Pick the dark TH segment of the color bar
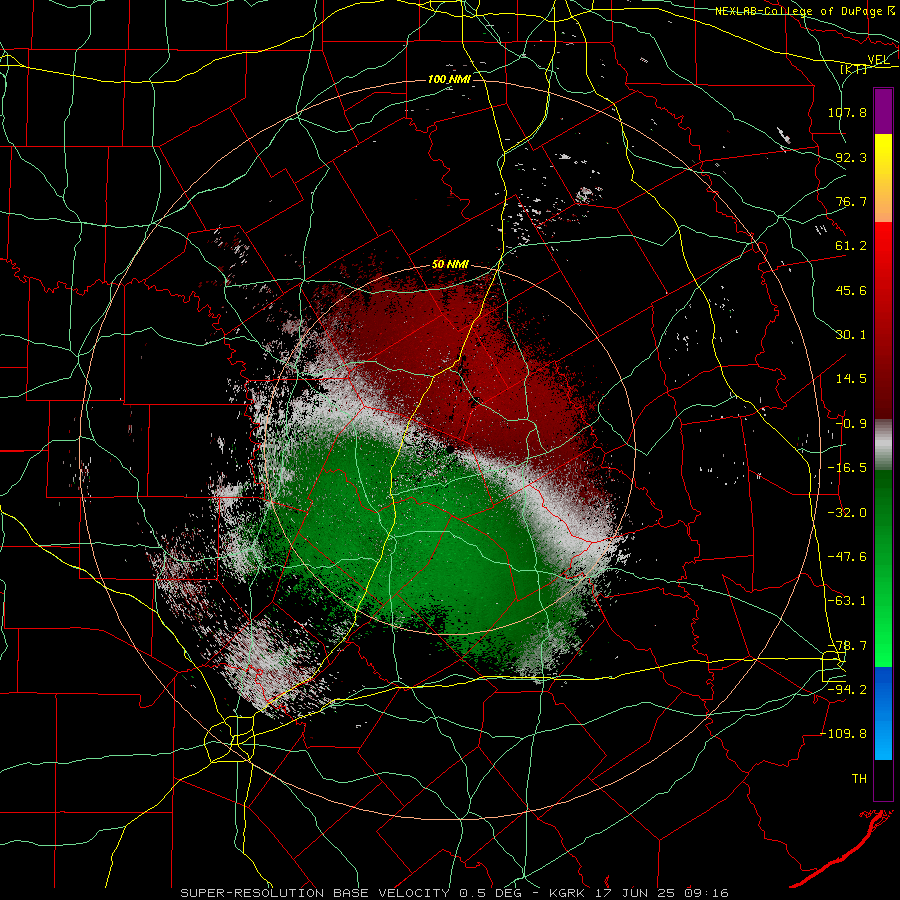Image resolution: width=900 pixels, height=900 pixels. click(883, 780)
